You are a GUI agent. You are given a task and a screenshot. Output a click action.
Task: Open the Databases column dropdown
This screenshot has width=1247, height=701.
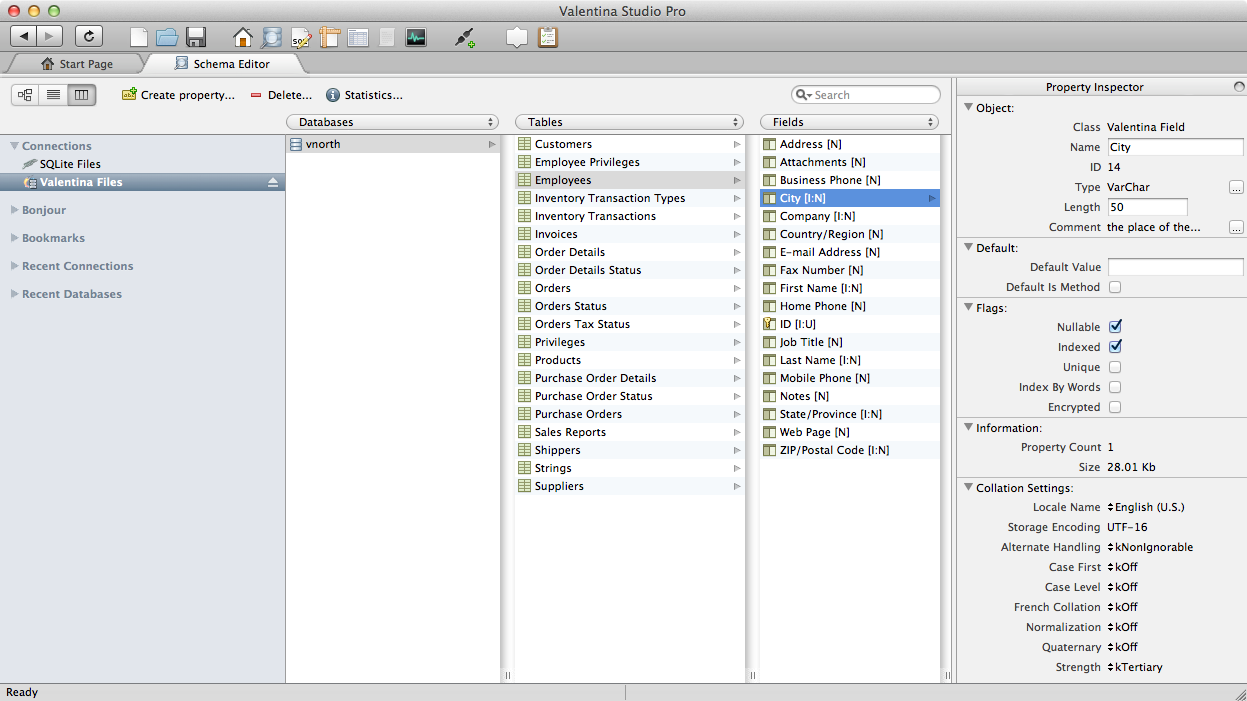(392, 122)
